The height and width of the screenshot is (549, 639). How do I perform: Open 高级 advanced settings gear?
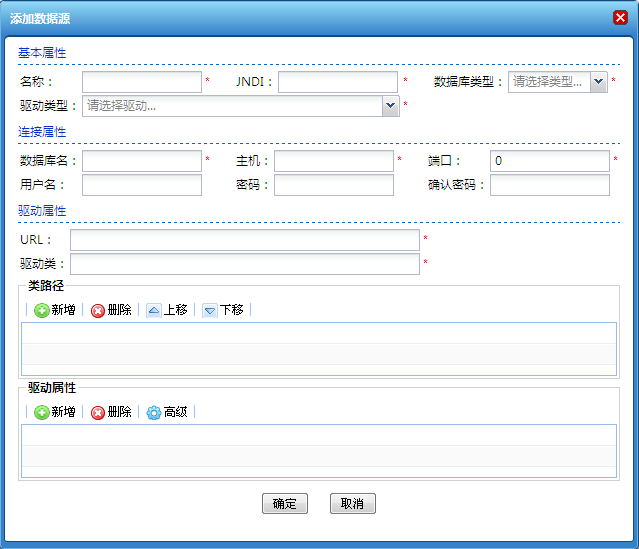(167, 412)
